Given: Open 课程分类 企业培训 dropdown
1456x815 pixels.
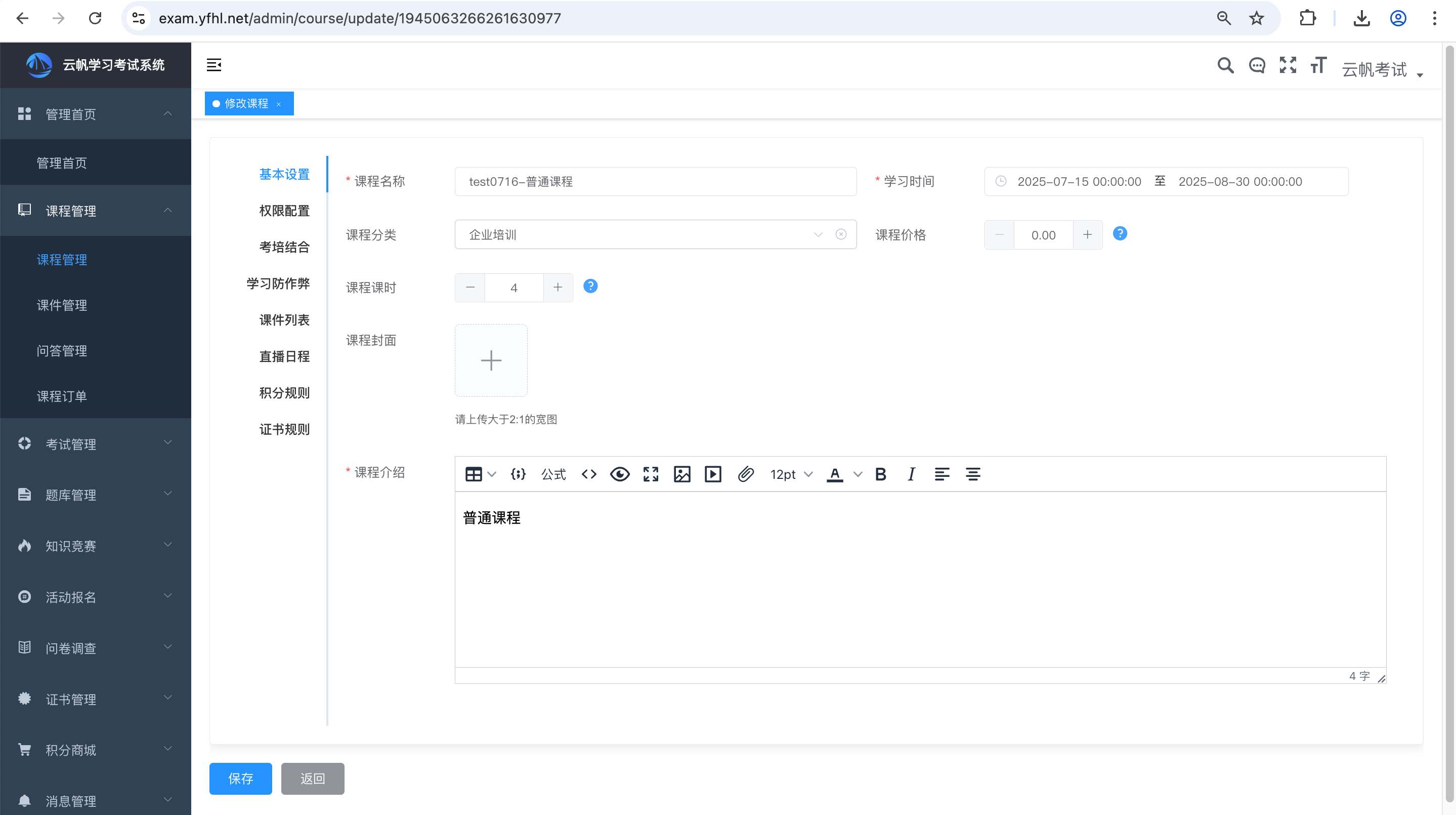Looking at the screenshot, I should click(x=655, y=234).
